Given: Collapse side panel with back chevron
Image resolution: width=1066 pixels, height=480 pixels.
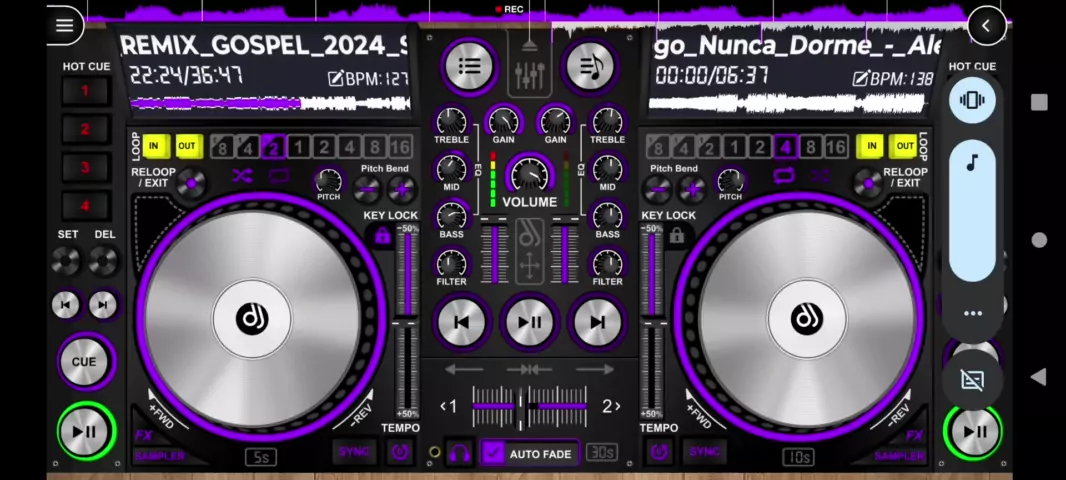Looking at the screenshot, I should [986, 26].
